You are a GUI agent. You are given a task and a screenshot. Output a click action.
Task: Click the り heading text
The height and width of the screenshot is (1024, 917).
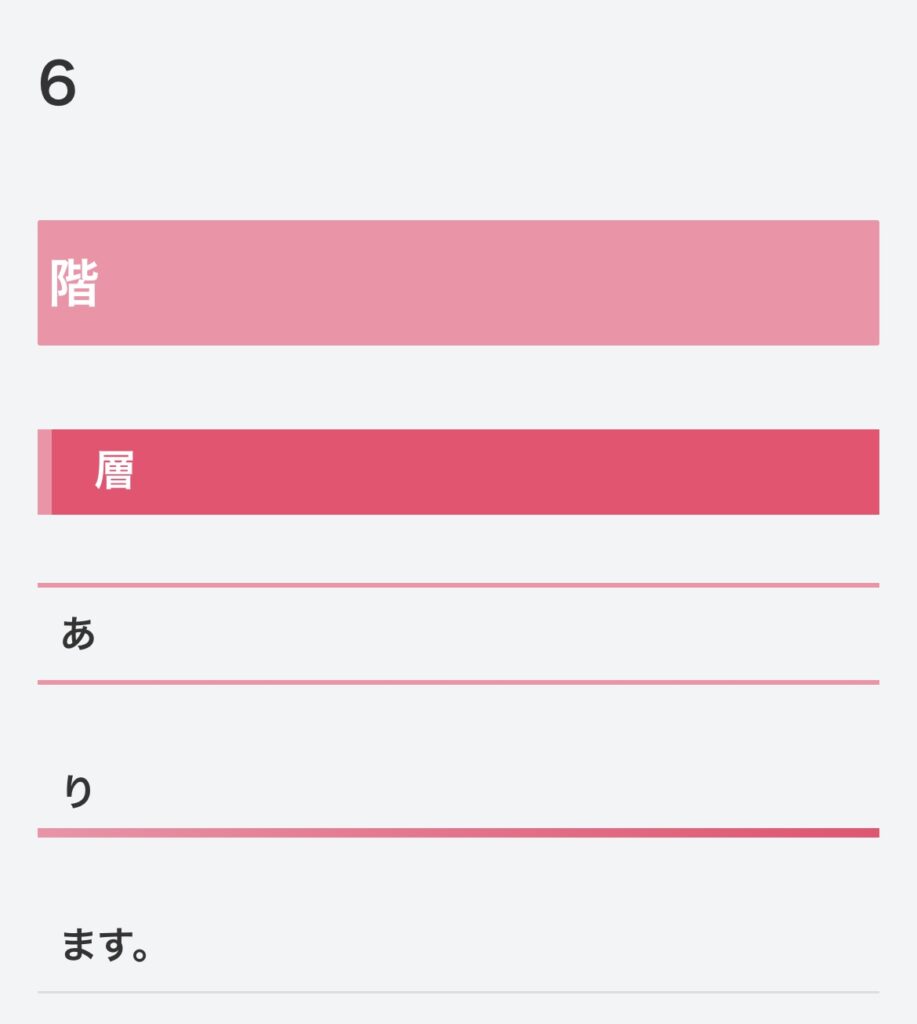78,792
